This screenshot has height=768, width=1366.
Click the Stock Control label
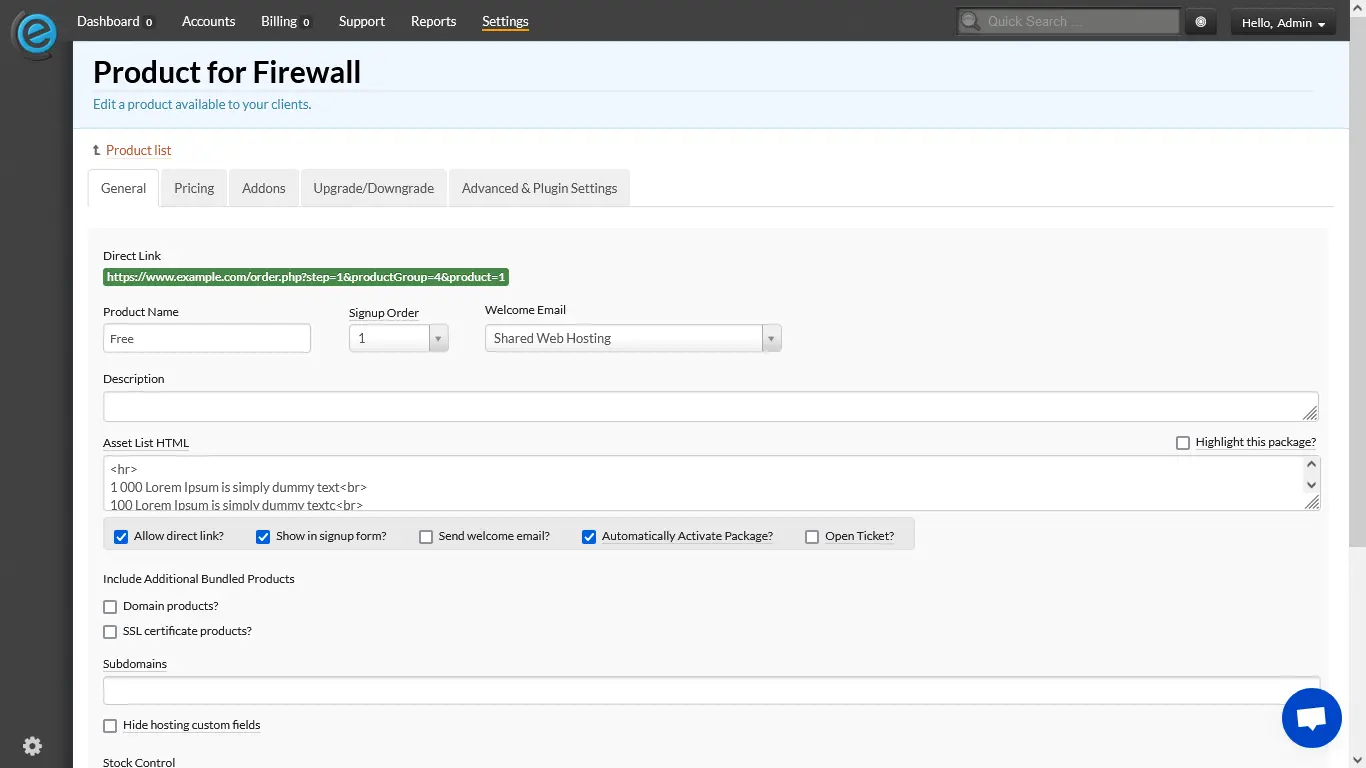[139, 762]
